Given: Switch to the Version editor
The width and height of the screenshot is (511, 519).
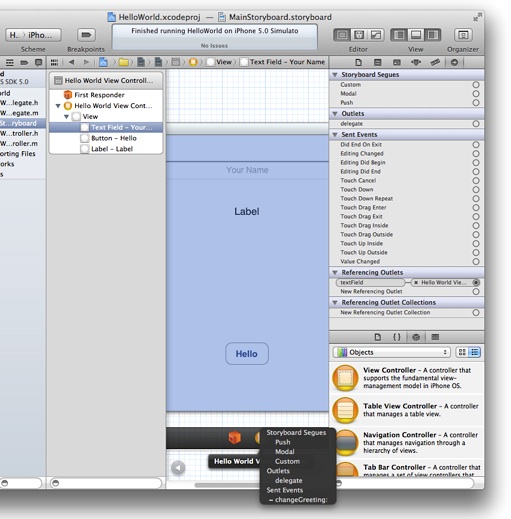Looking at the screenshot, I should pyautogui.click(x=376, y=35).
